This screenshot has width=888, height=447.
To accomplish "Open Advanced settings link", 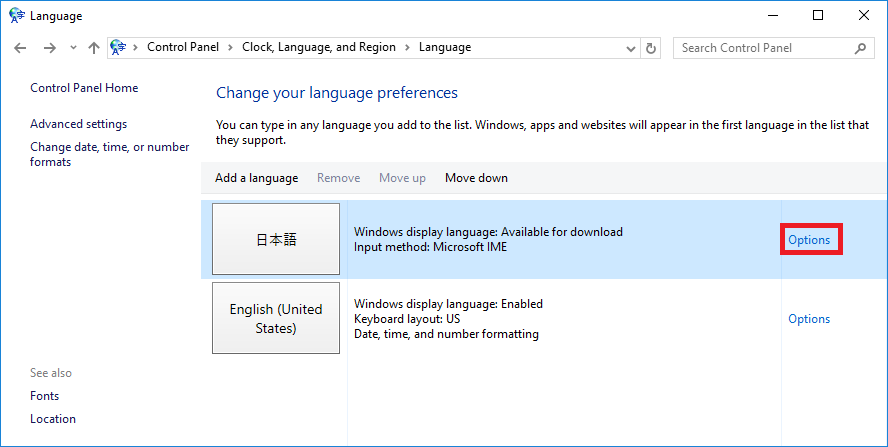I will click(79, 124).
